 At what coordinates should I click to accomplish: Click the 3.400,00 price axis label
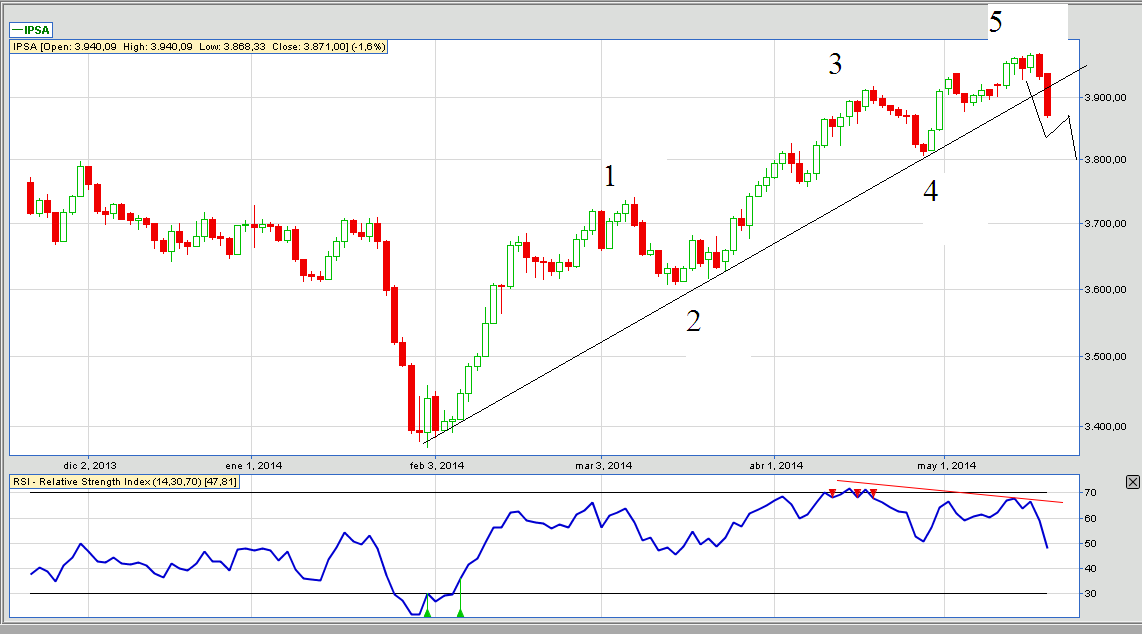(x=1105, y=427)
